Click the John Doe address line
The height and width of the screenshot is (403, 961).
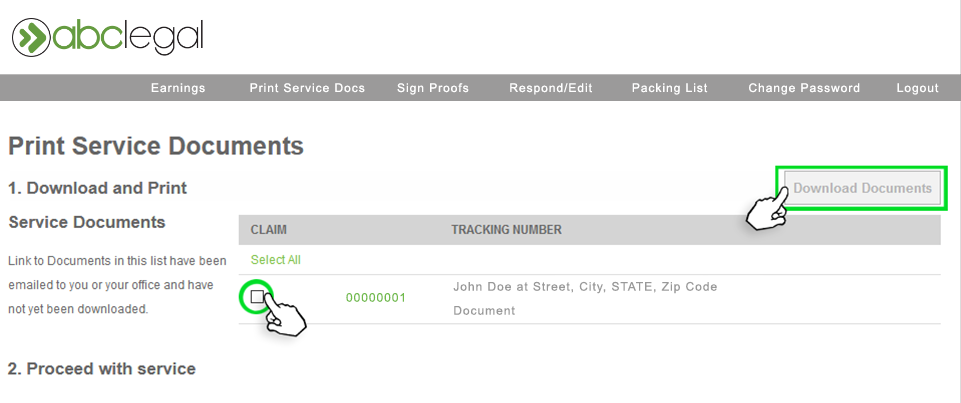click(585, 287)
